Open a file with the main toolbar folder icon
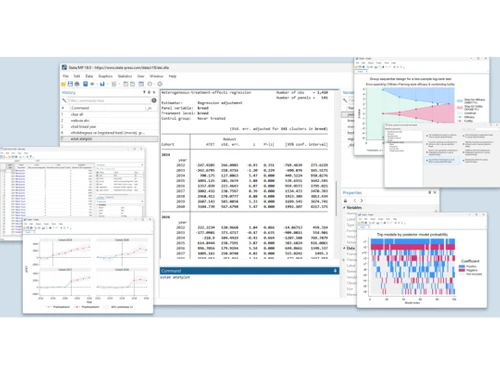The image size is (500, 375). tap(63, 84)
